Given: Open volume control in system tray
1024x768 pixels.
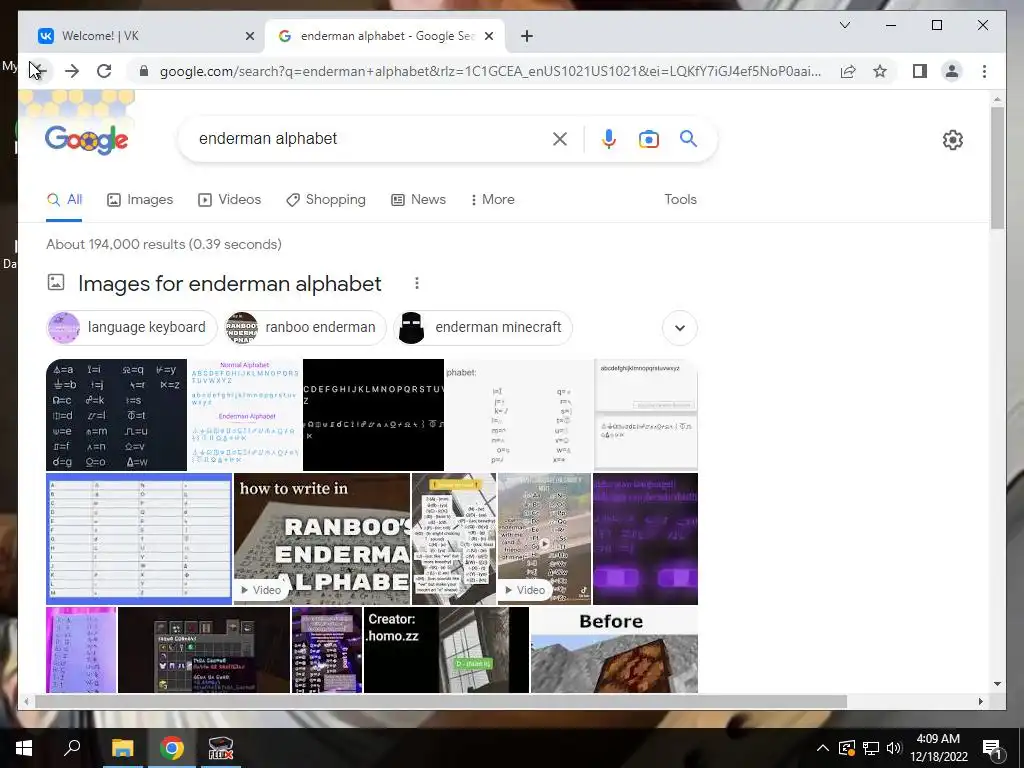Looking at the screenshot, I should coord(894,748).
